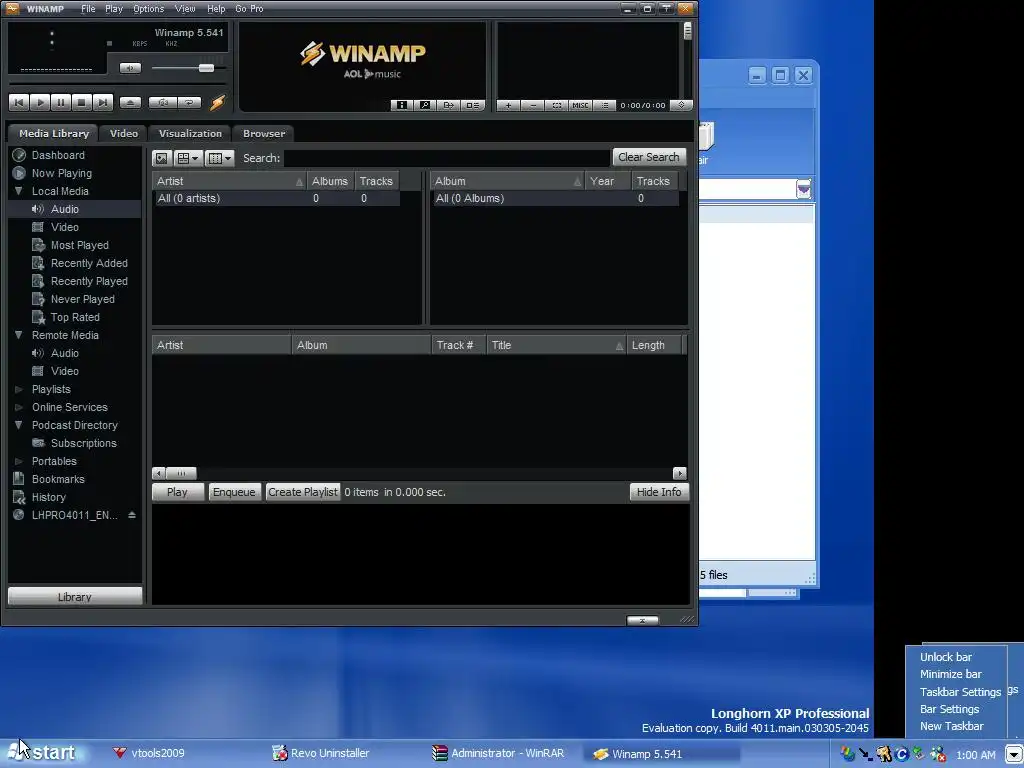Open the Options menu

pyautogui.click(x=148, y=8)
